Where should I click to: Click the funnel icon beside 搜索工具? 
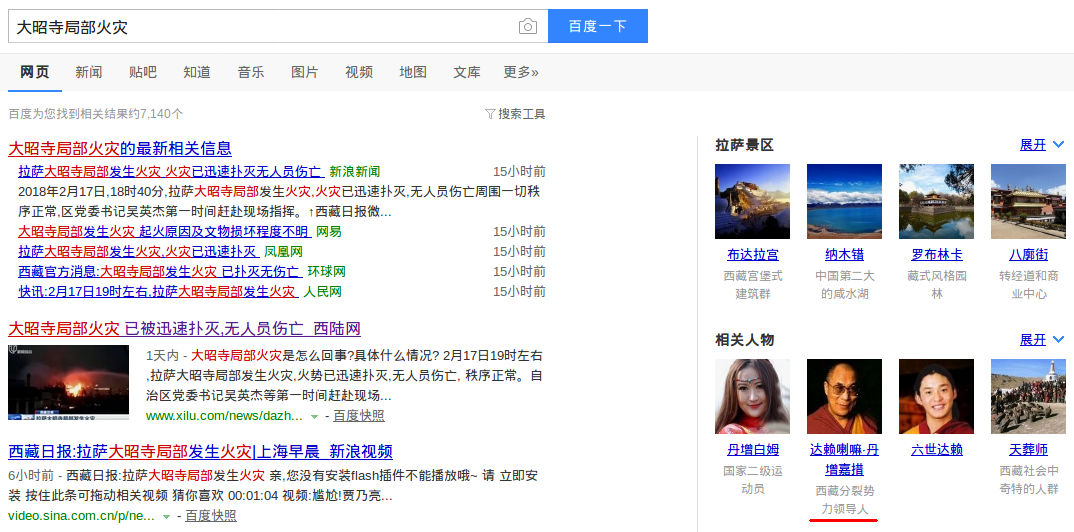pyautogui.click(x=490, y=114)
